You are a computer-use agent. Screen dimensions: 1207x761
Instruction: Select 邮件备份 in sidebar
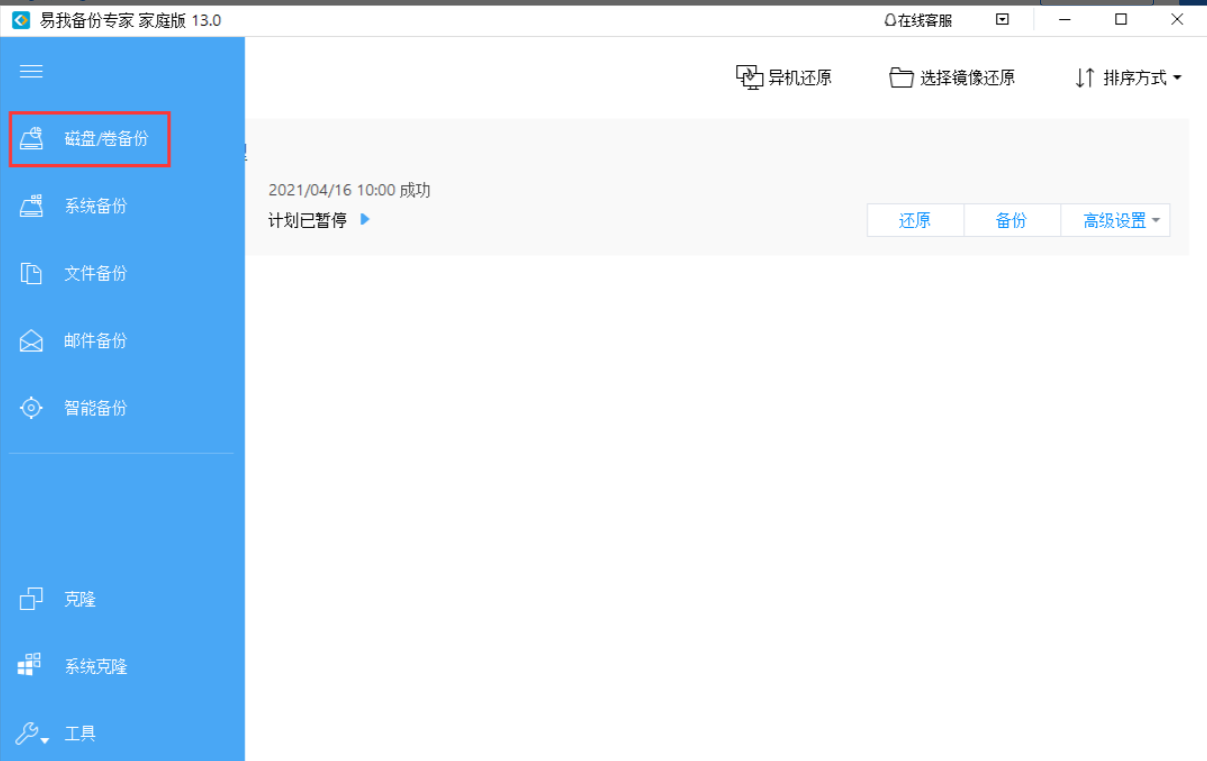(x=96, y=341)
